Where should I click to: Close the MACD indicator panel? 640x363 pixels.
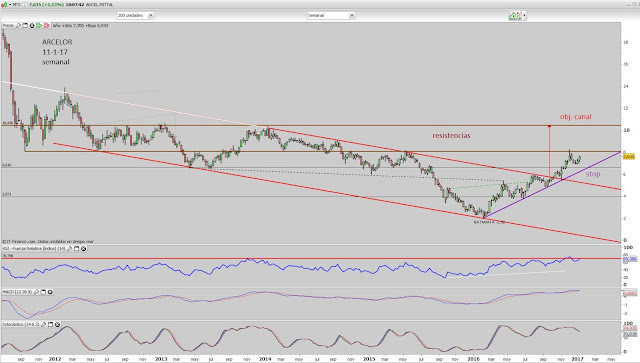click(x=50, y=292)
